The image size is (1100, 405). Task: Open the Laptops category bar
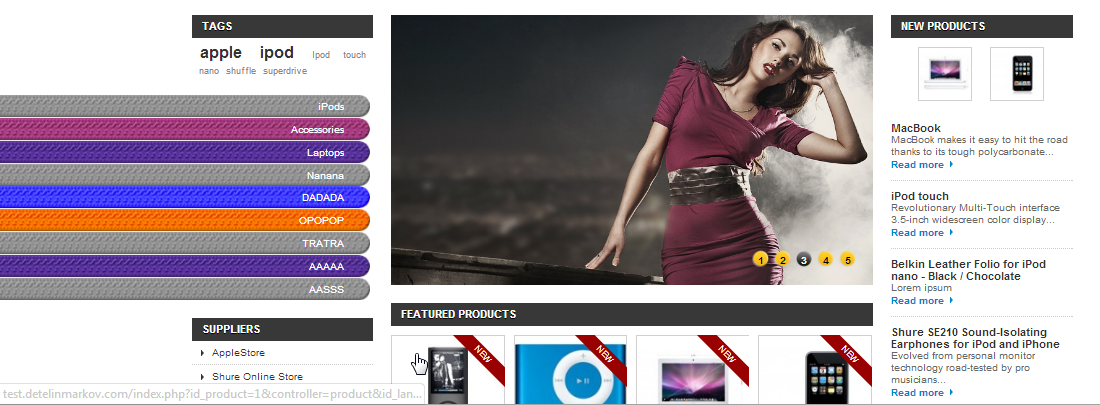point(185,152)
